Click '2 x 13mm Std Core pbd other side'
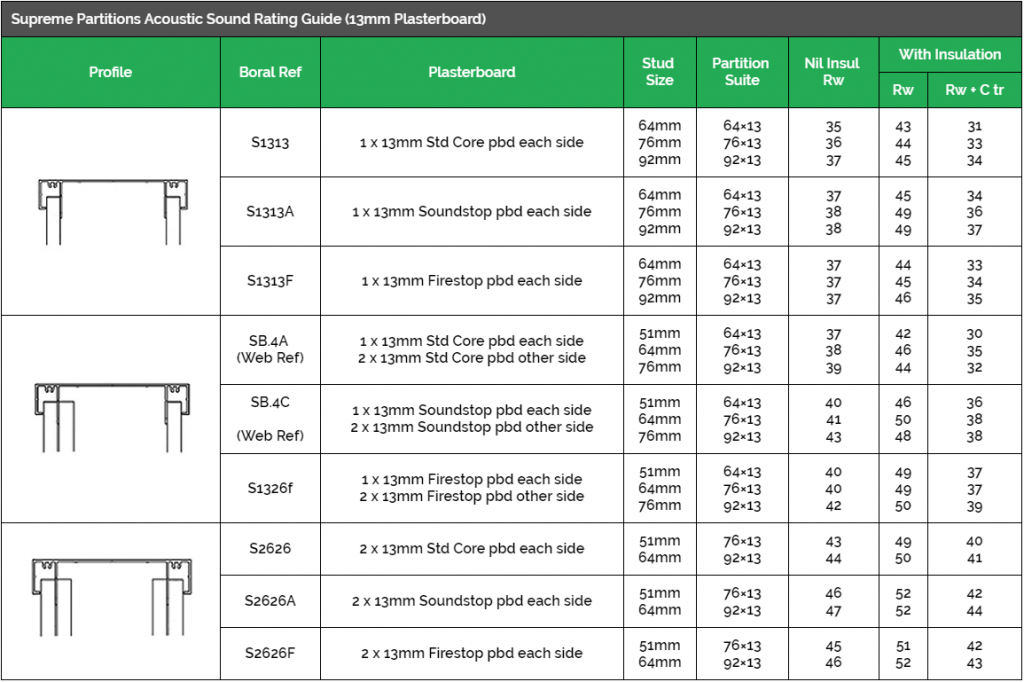This screenshot has height=682, width=1024. pos(472,358)
